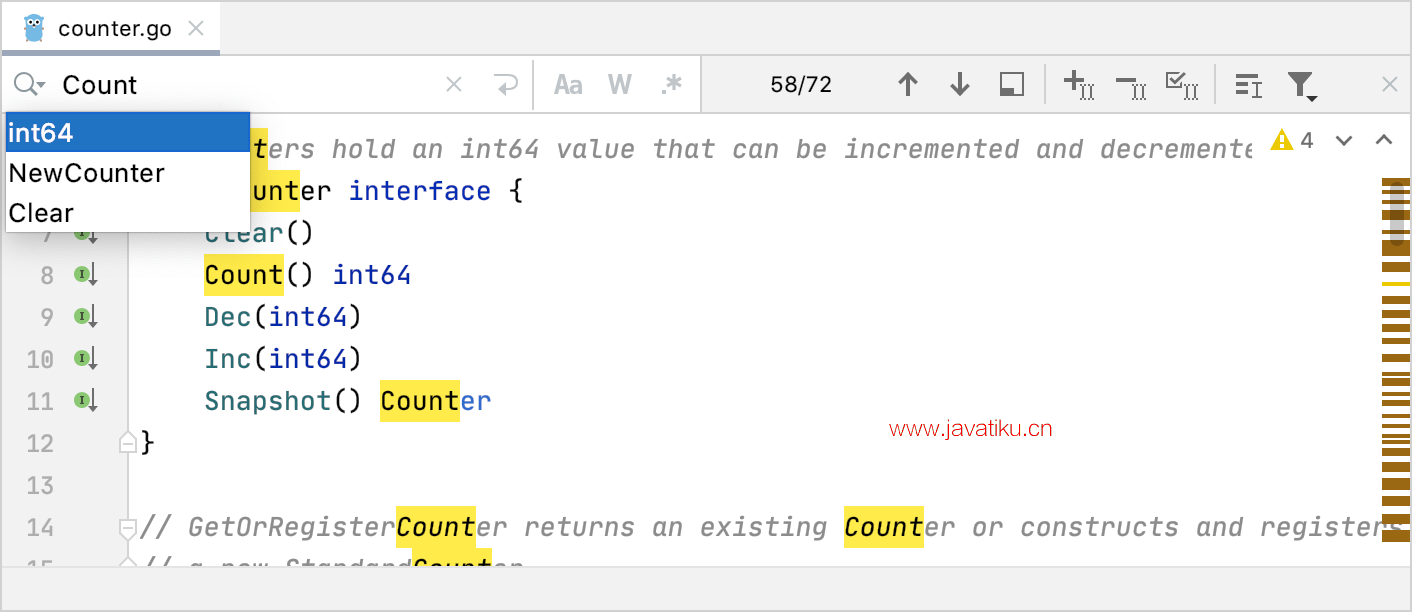Toggle Words-only search option
Image resolution: width=1412 pixels, height=612 pixels.
(620, 85)
